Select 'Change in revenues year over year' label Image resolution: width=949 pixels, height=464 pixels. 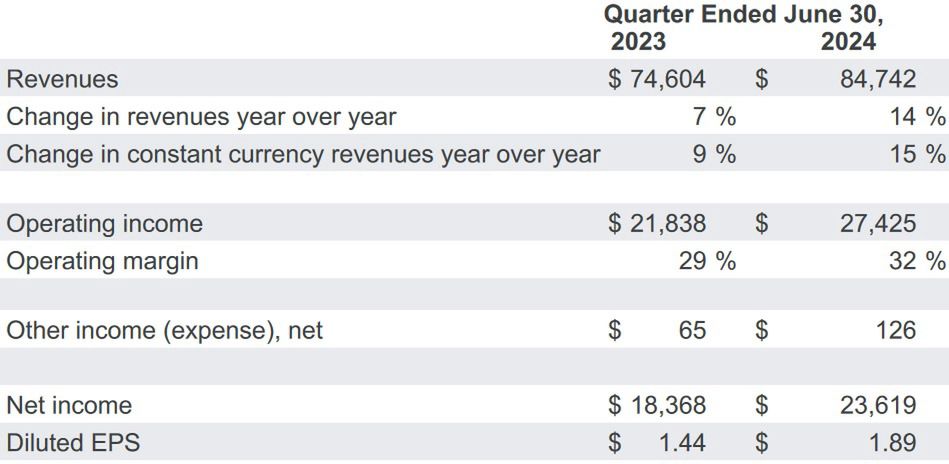(x=201, y=117)
